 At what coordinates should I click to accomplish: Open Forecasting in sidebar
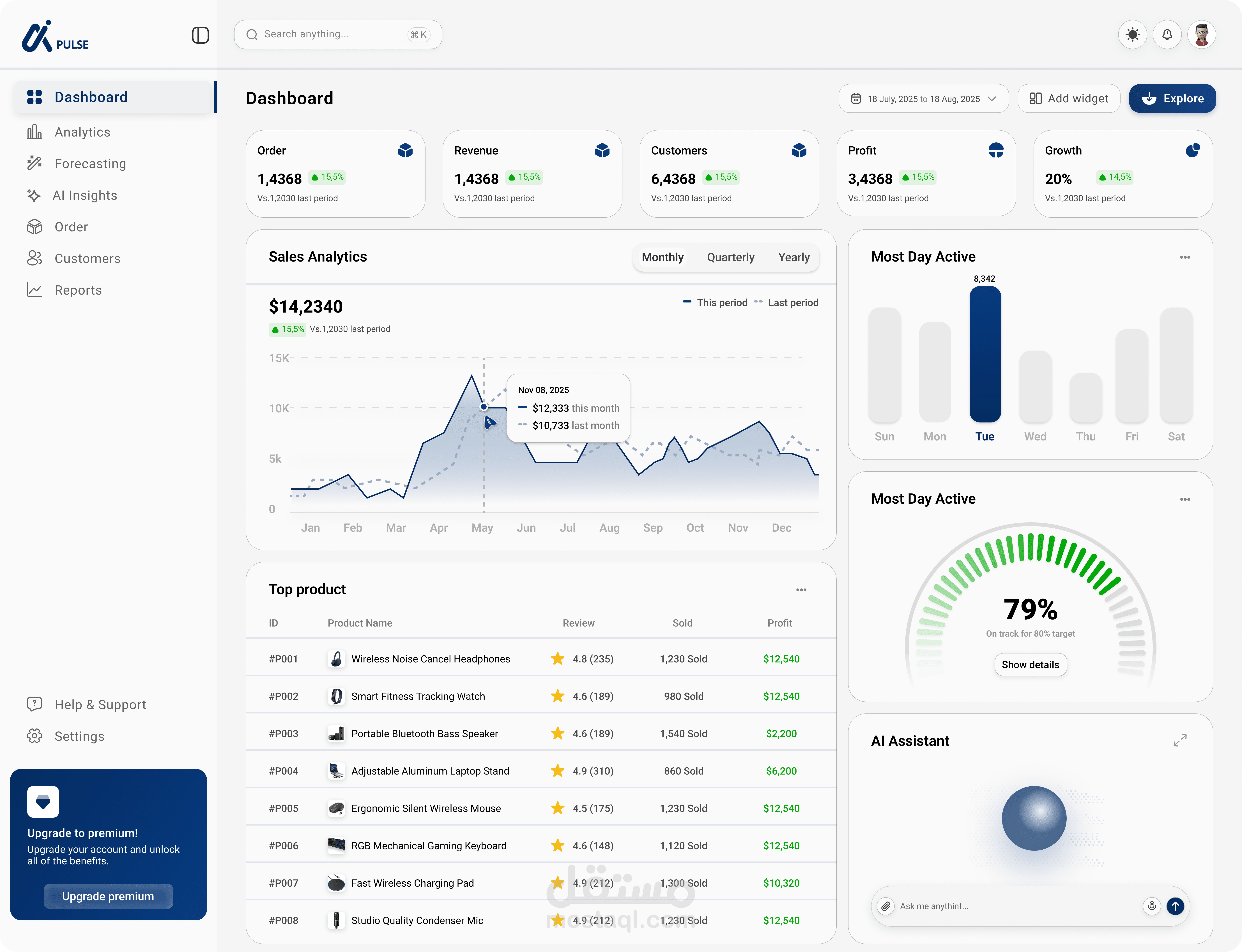(77, 164)
